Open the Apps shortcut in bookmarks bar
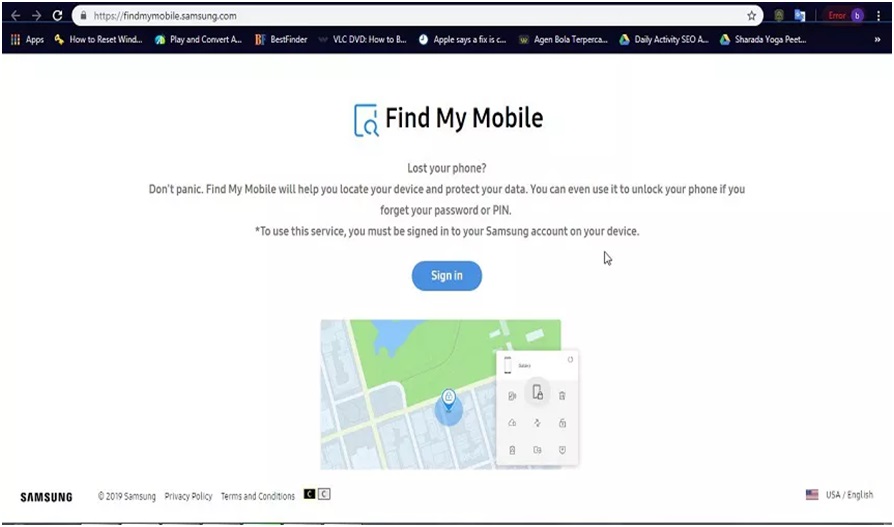The height and width of the screenshot is (527, 894). [27, 39]
